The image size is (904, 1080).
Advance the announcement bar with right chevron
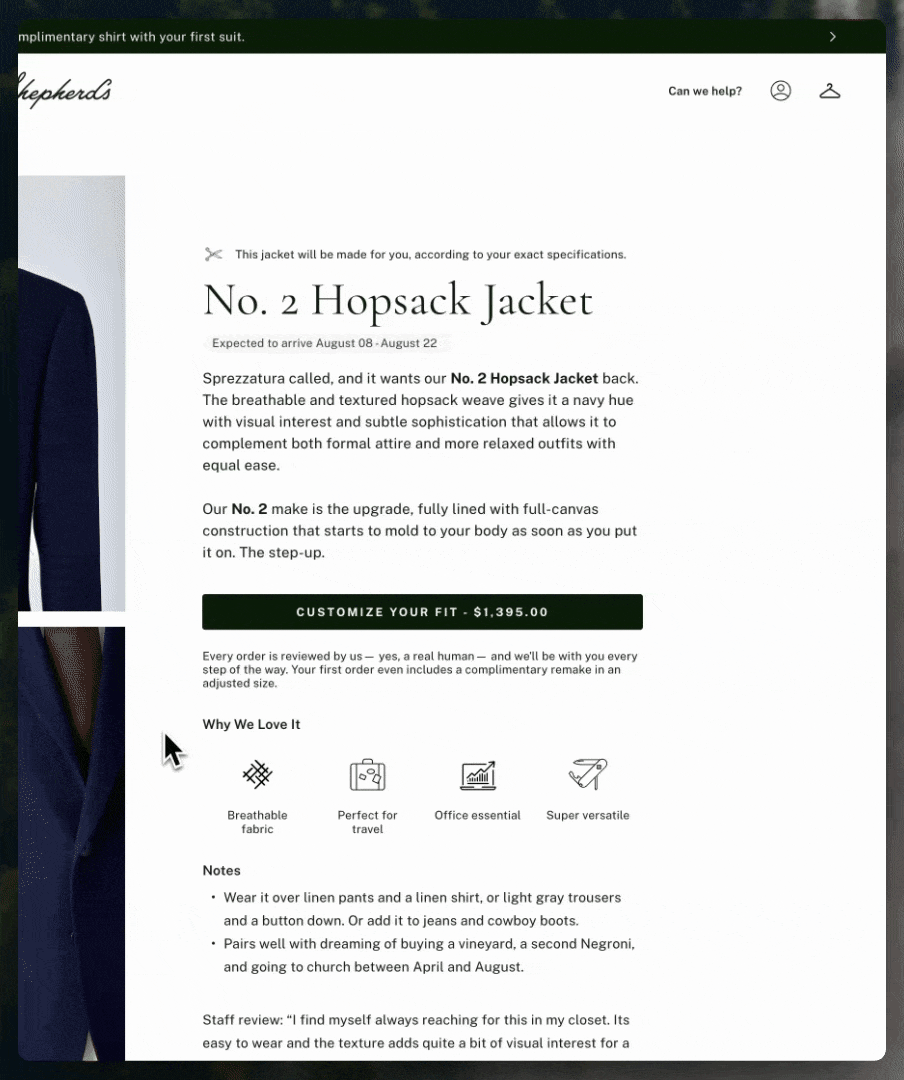pyautogui.click(x=832, y=37)
